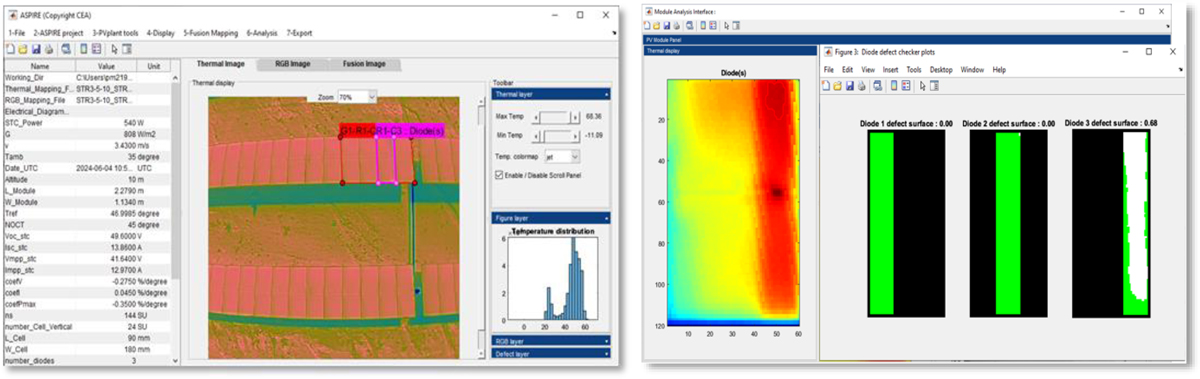Expand the RGB layer panel
Screen dimensions: 1200x379
551,340
